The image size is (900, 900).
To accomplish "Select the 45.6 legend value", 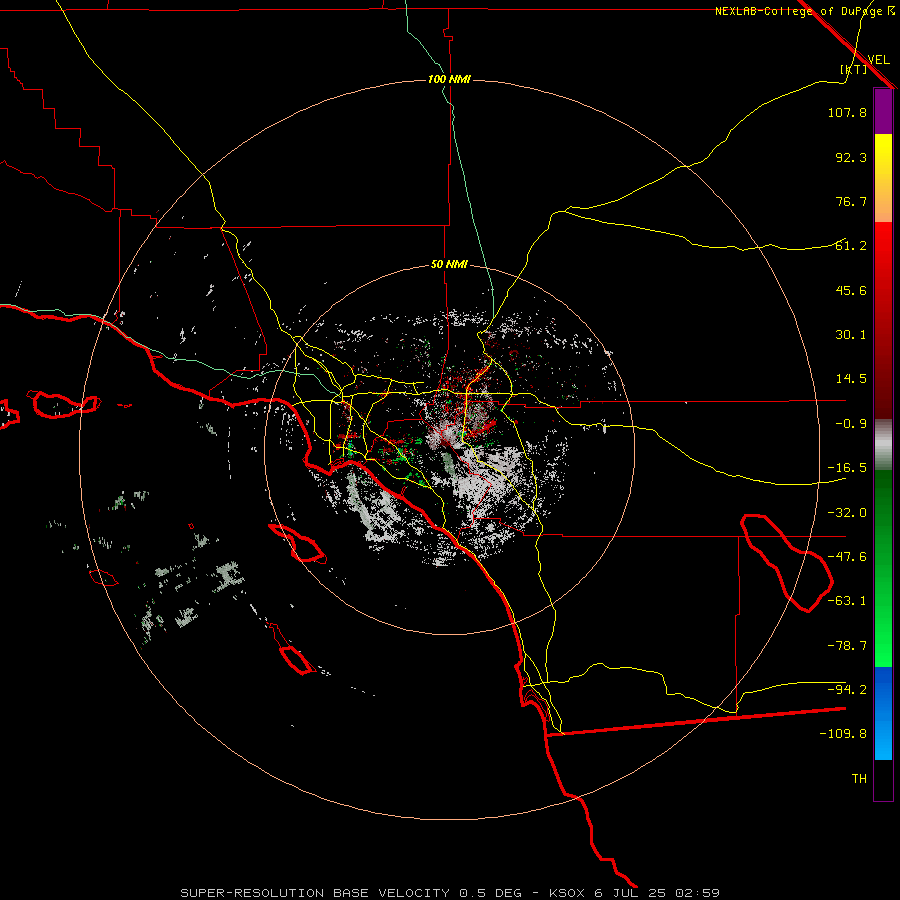I will [851, 290].
